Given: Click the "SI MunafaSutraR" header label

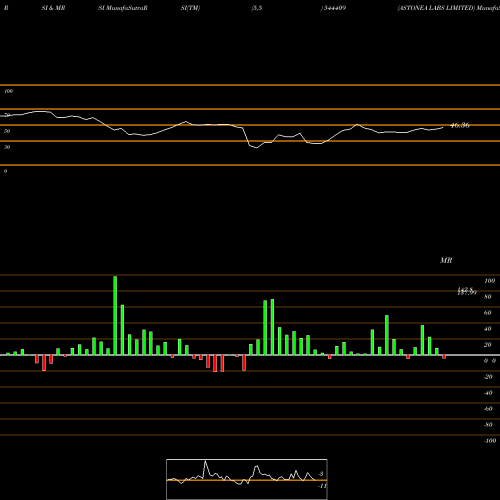Looking at the screenshot, I should click(123, 8).
